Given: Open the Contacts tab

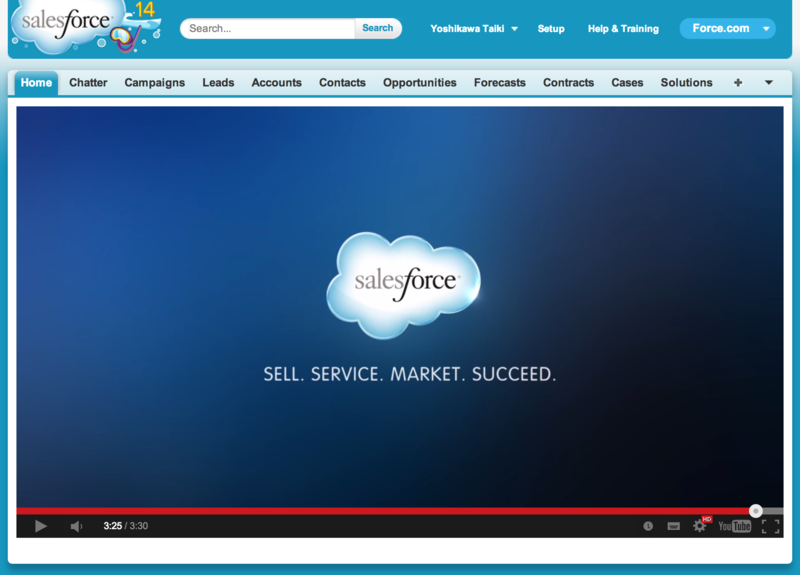Looking at the screenshot, I should click(x=342, y=83).
